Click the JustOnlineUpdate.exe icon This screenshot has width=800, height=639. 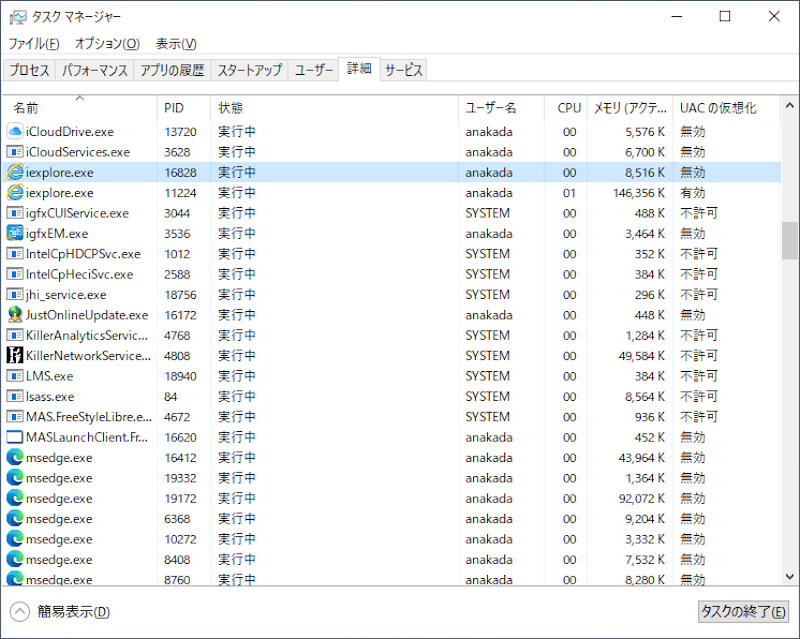coord(15,315)
